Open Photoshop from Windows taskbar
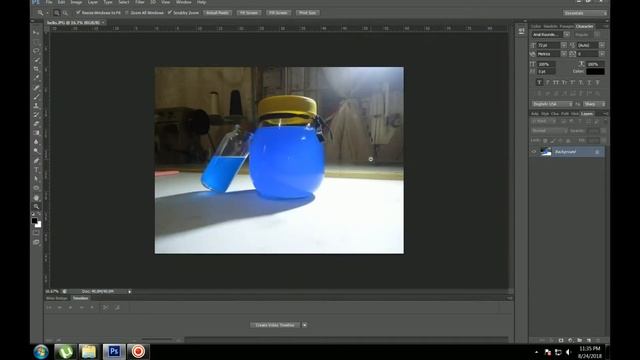This screenshot has height=360, width=640. 114,351
